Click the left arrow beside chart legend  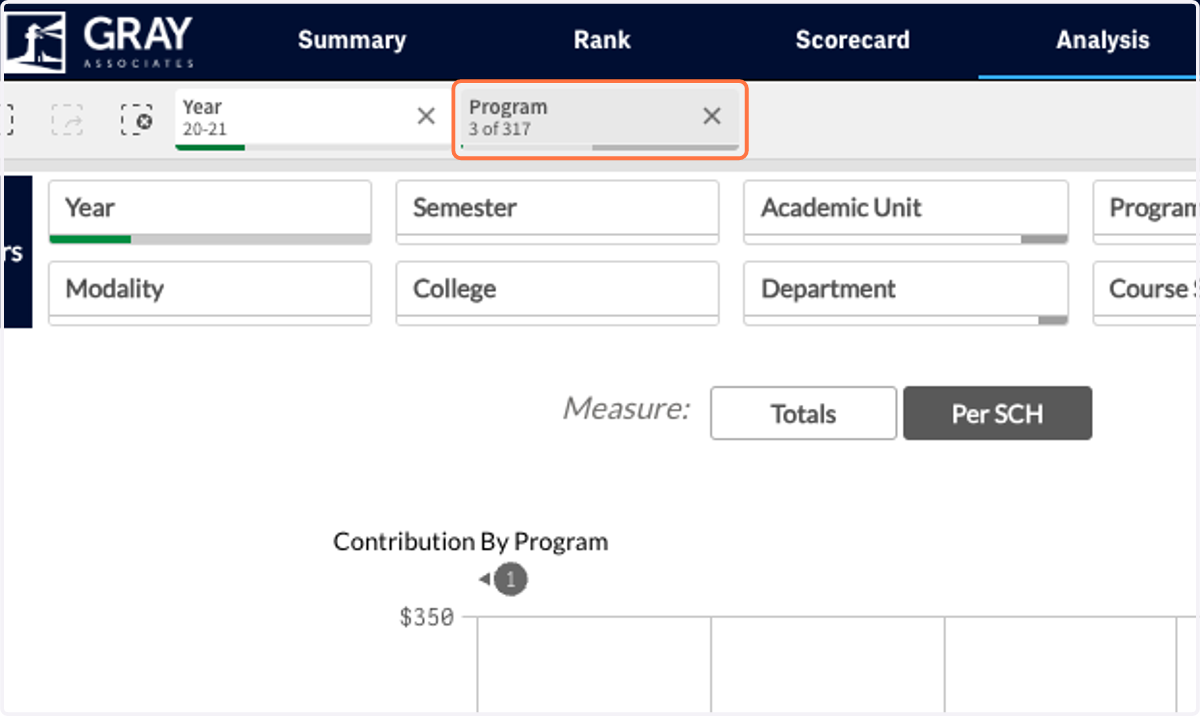[484, 579]
